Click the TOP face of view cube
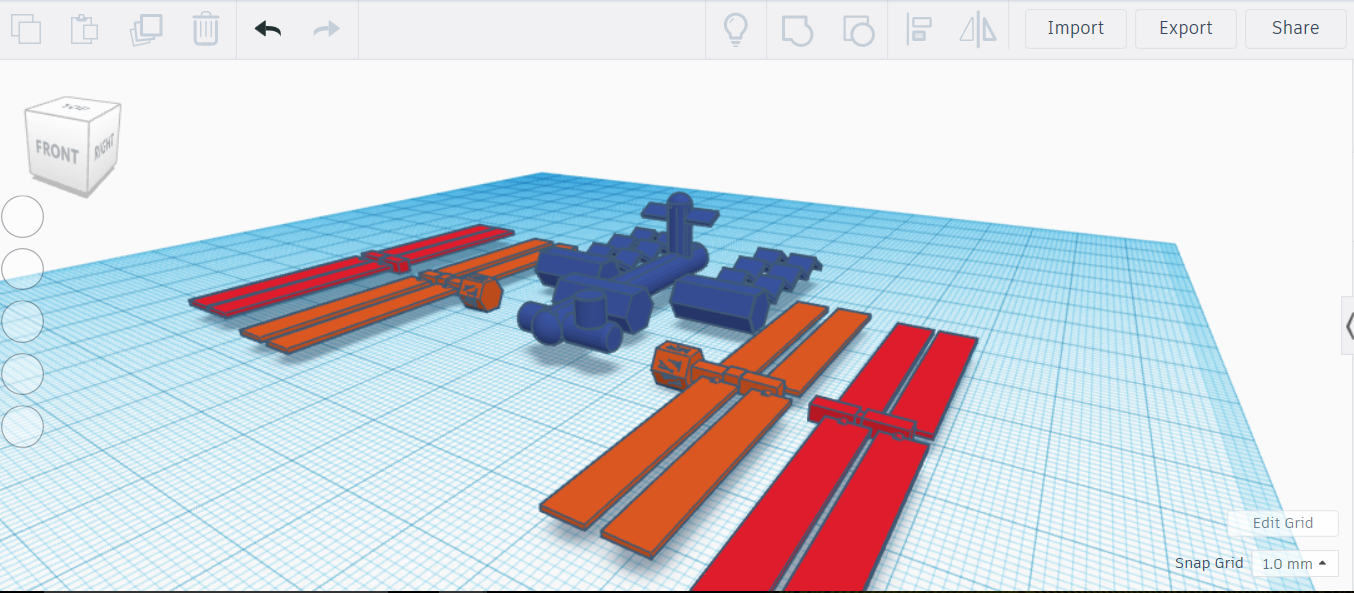Screen dimensions: 1354x593 pos(74,105)
